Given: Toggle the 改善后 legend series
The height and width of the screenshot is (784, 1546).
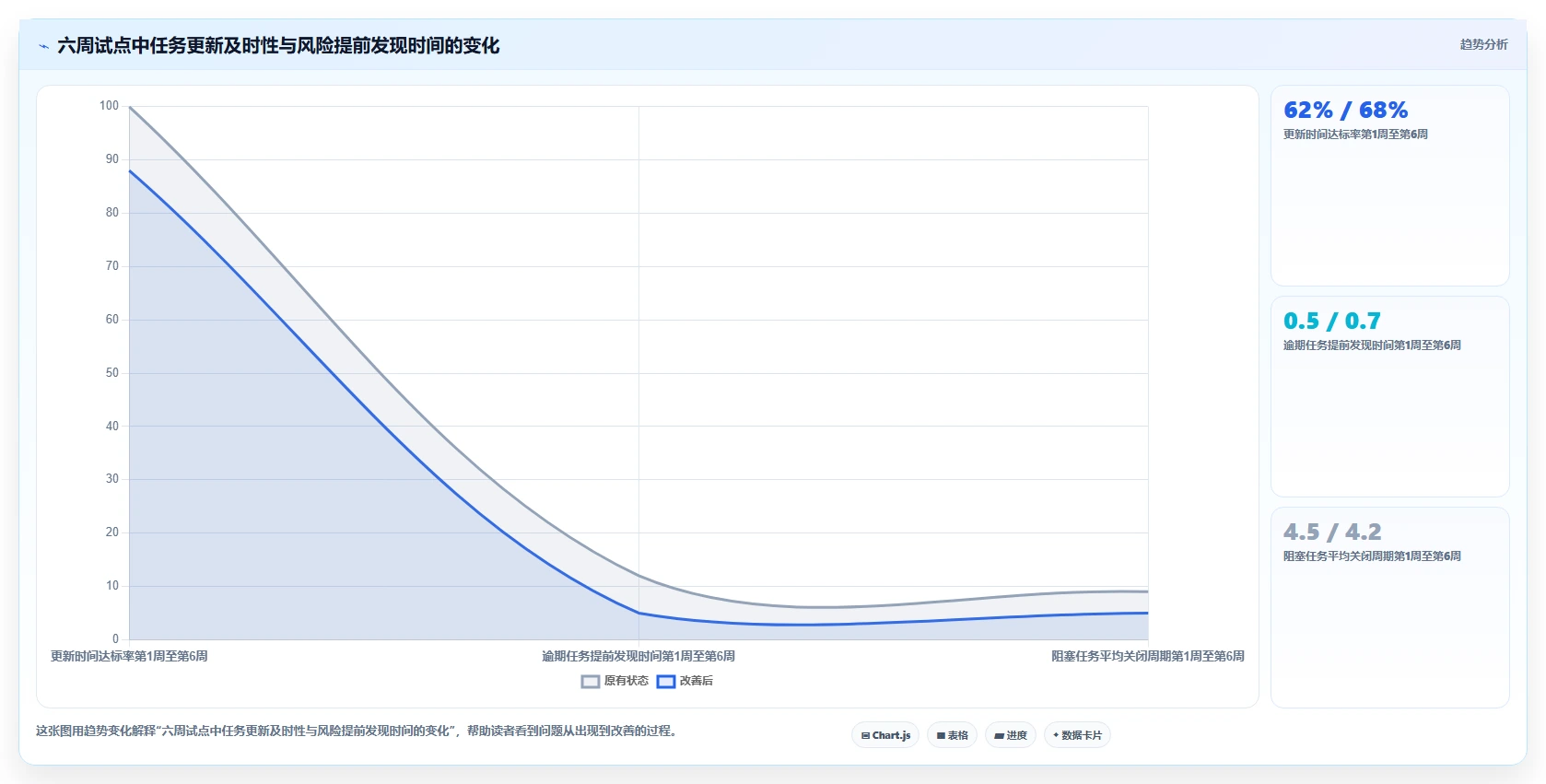Looking at the screenshot, I should click(685, 681).
